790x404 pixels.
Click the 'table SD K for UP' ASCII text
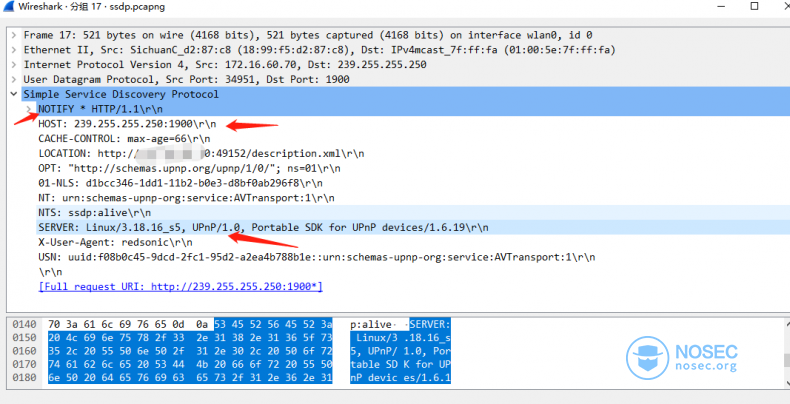pos(401,364)
